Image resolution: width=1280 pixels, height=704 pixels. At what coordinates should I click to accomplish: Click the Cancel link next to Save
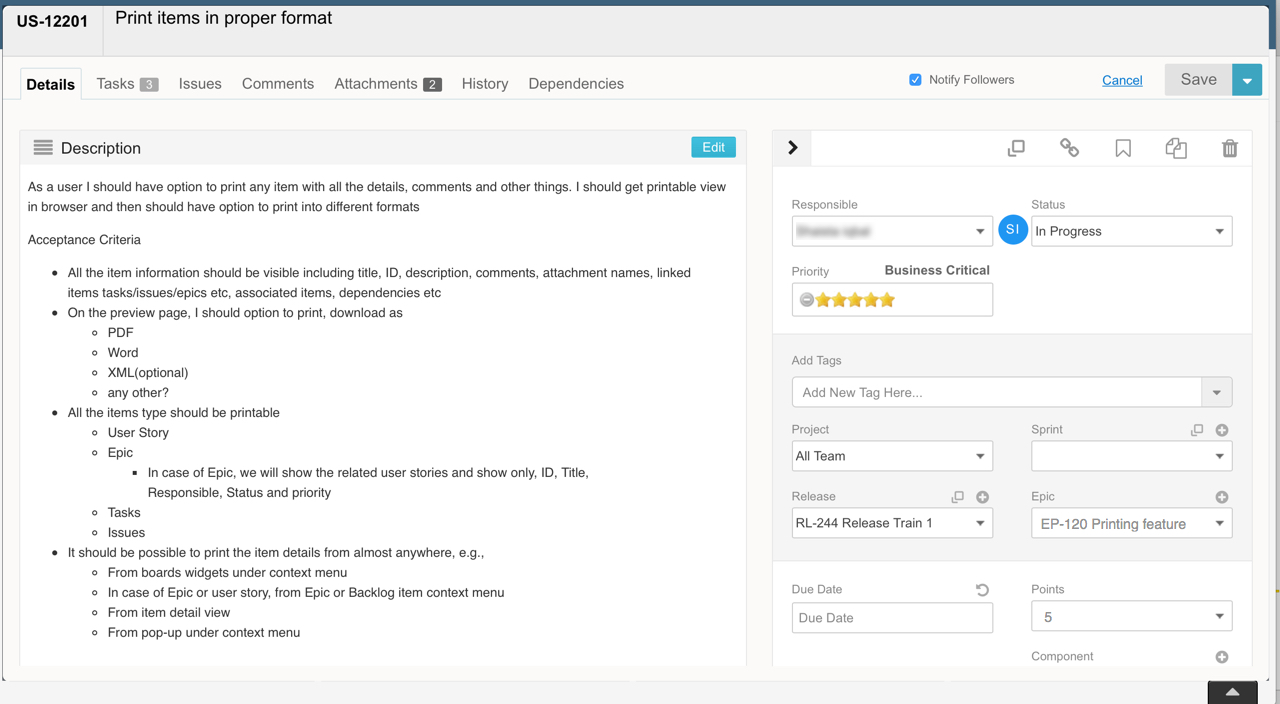pos(1122,80)
